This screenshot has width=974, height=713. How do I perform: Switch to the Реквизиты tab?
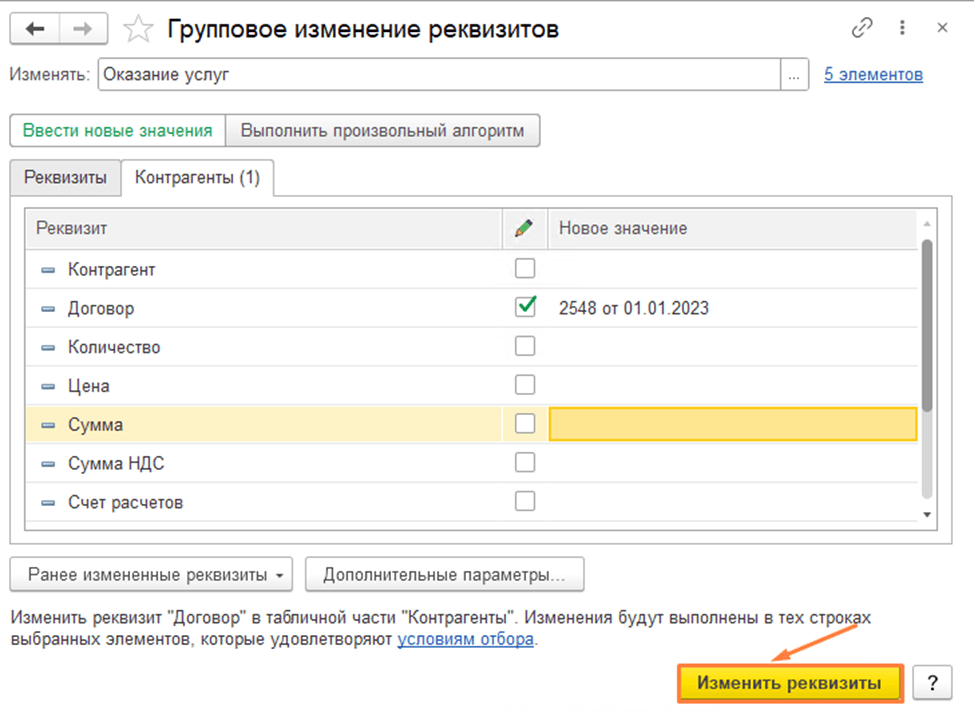click(x=65, y=178)
